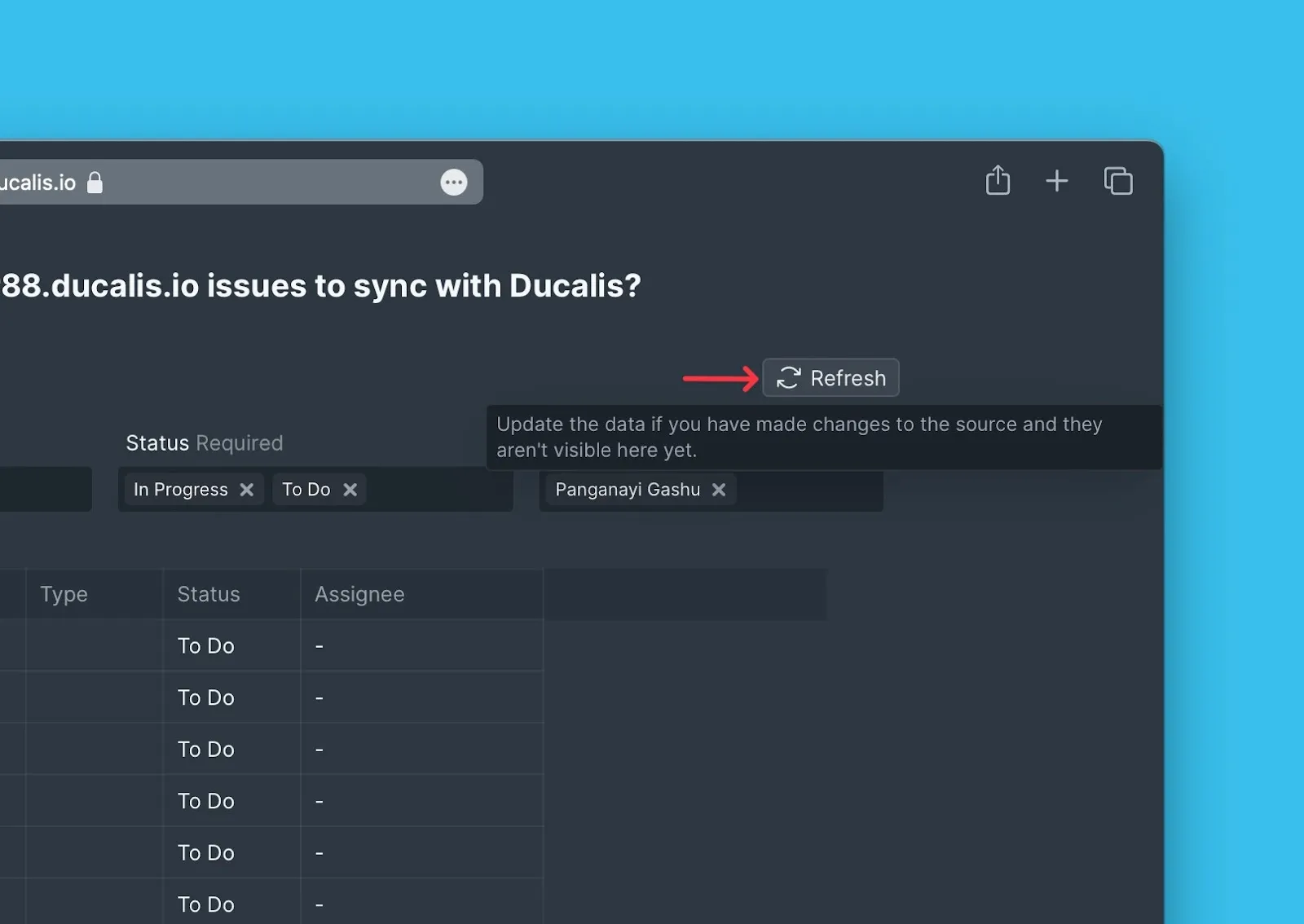
Task: Open a new tab with plus icon
Action: pos(1056,180)
